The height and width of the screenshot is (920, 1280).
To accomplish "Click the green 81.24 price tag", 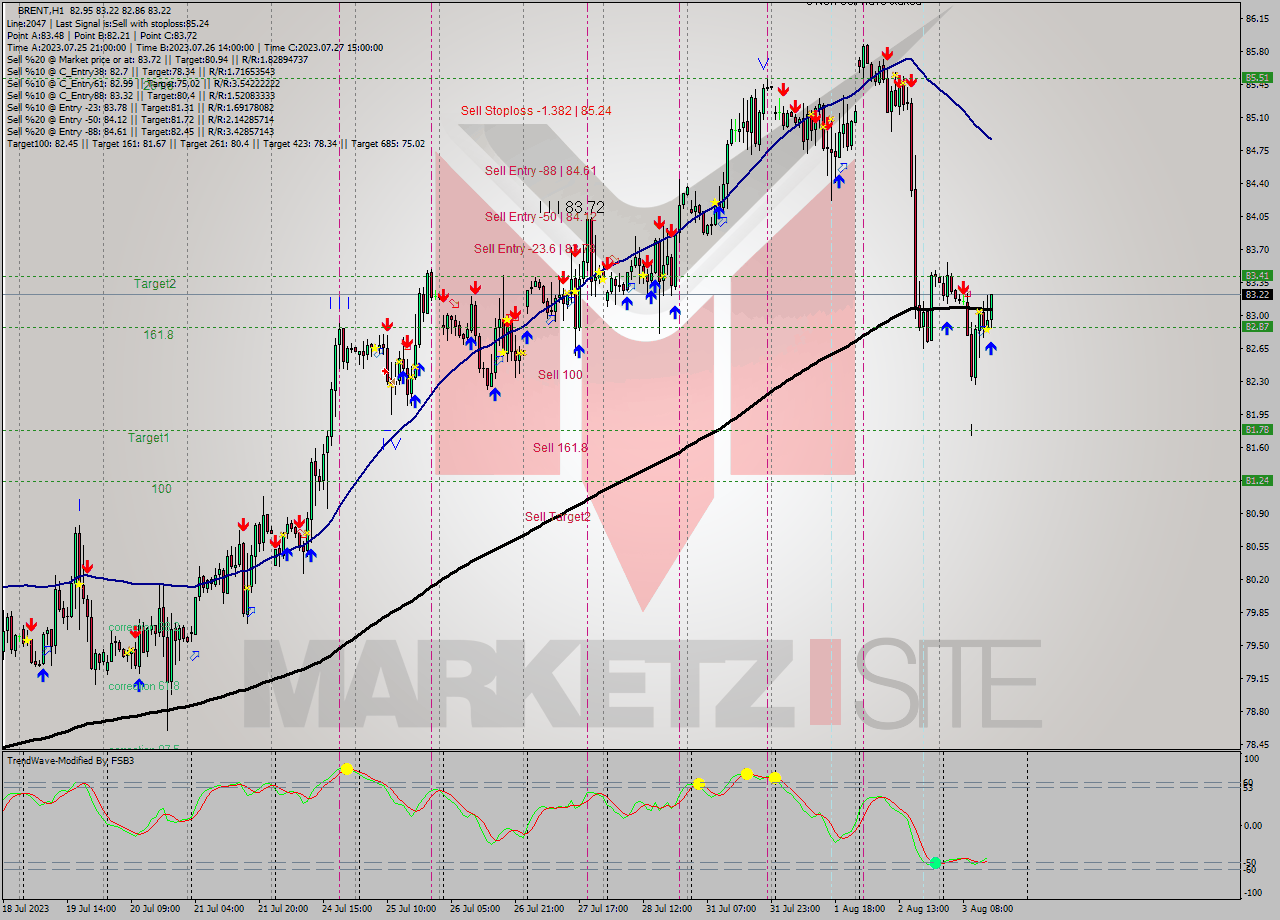I will (x=1257, y=480).
